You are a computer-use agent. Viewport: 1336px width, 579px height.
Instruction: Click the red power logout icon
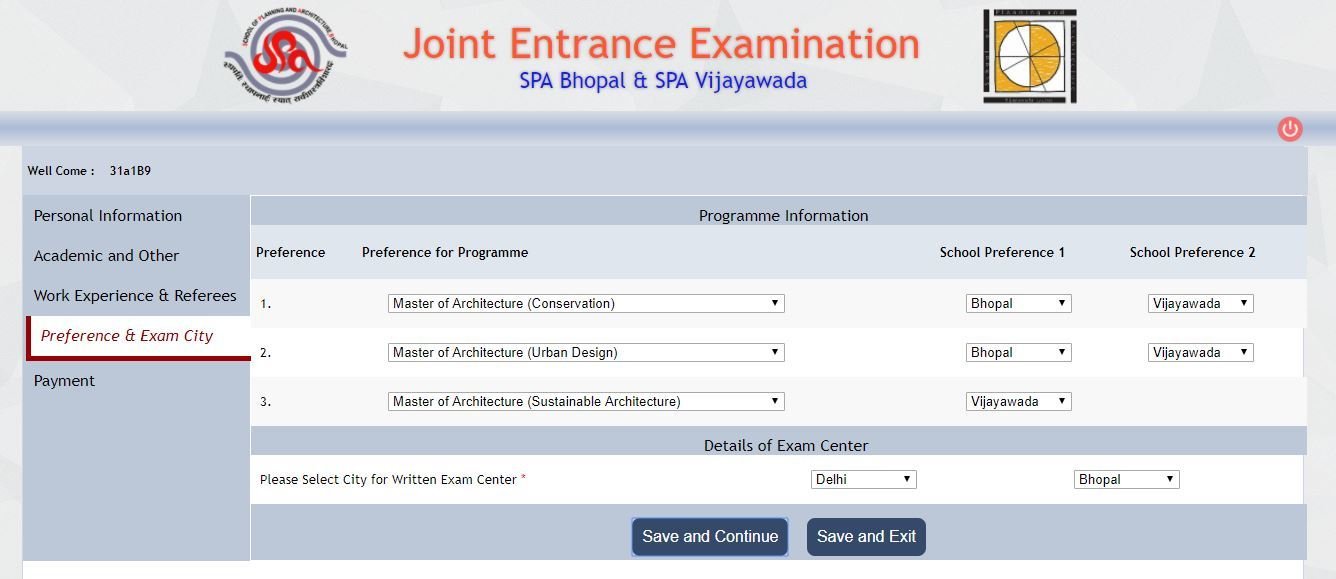[1290, 129]
